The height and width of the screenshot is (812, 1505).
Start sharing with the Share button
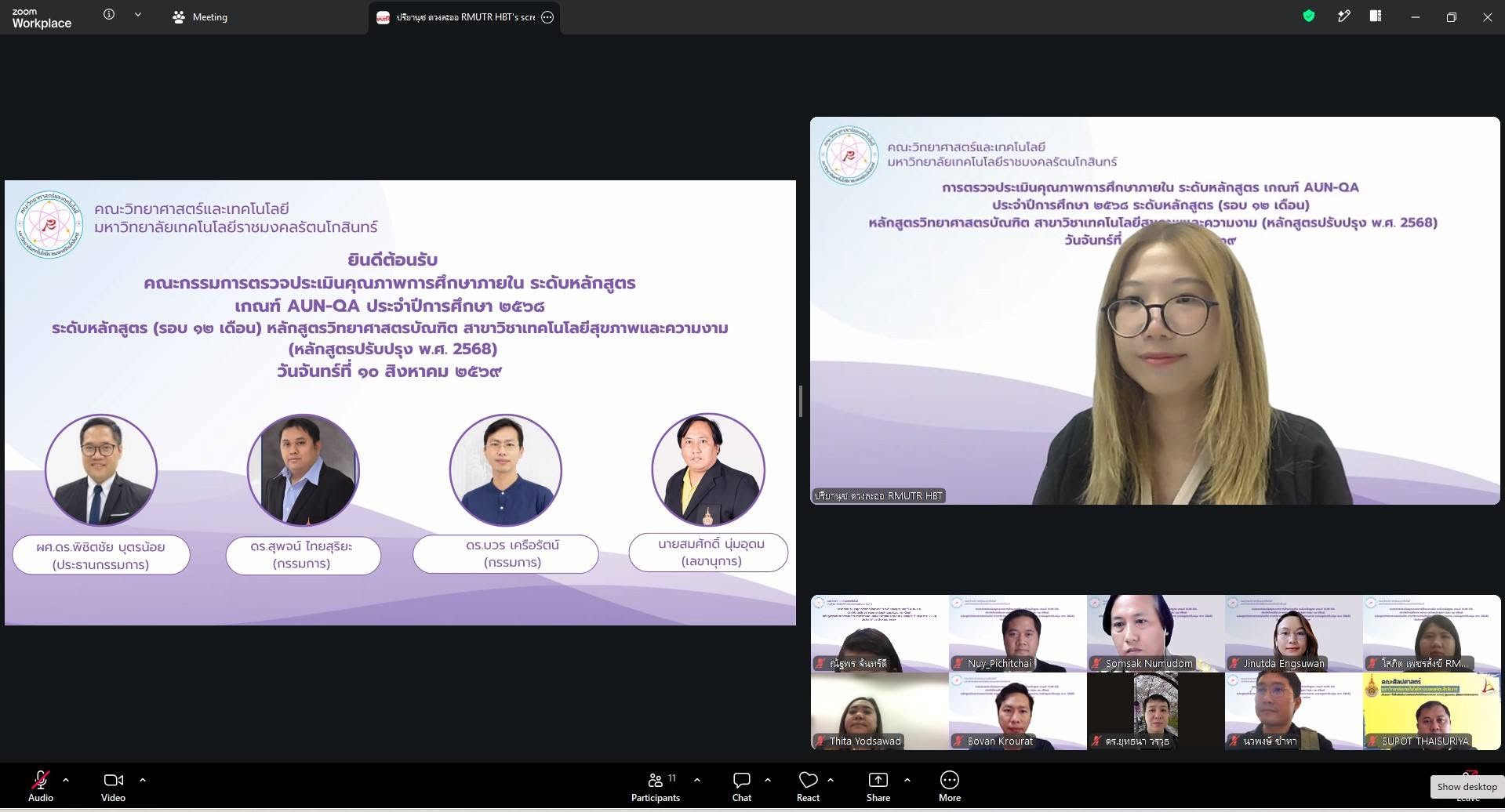tap(878, 786)
